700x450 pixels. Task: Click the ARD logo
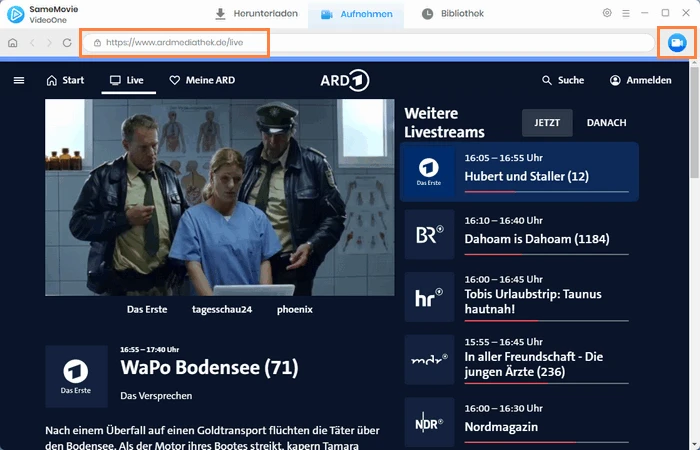tap(345, 80)
